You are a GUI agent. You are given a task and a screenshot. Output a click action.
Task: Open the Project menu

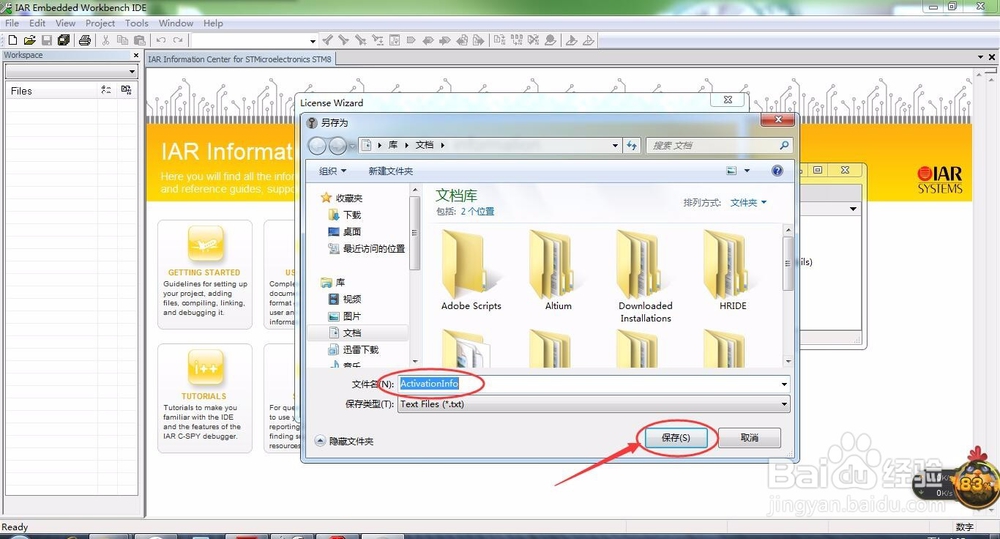100,23
